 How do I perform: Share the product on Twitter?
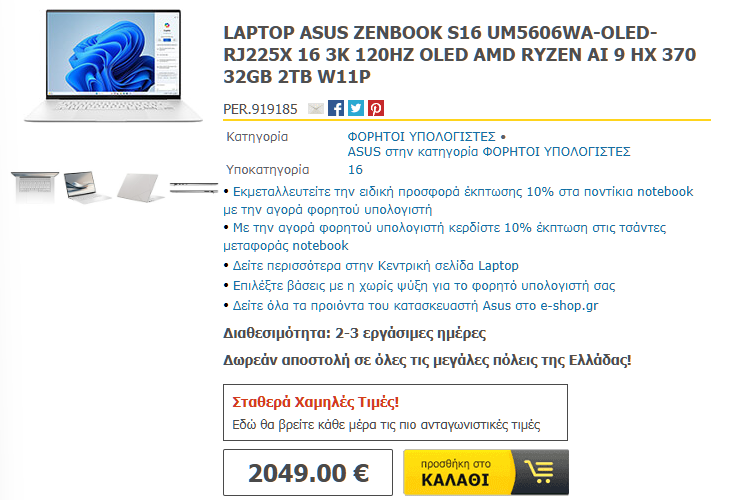tap(355, 109)
